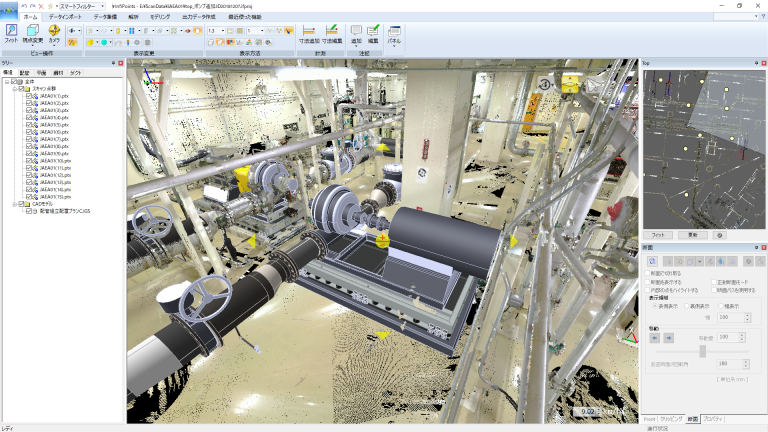768x432 pixels.
Task: Click the 視点変更 viewpoint change icon
Action: click(x=32, y=33)
